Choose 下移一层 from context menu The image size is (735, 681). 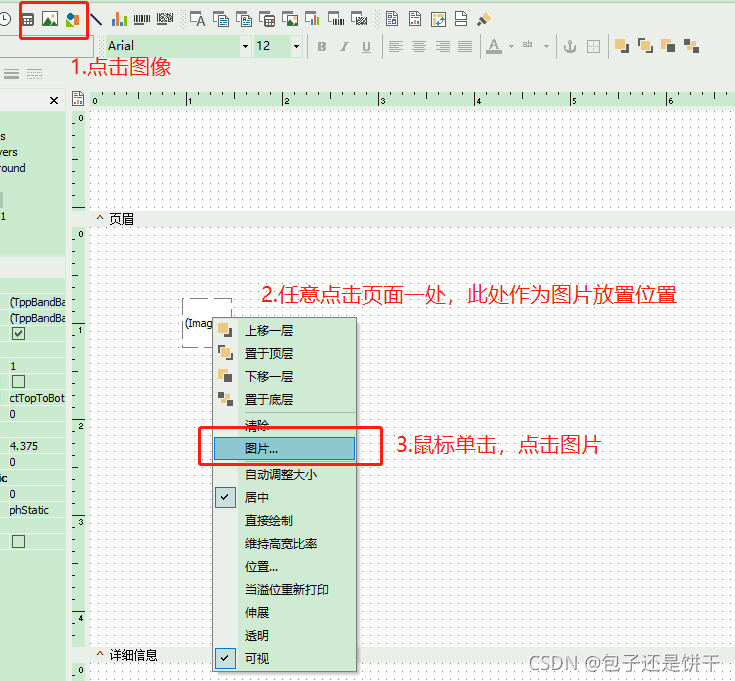pos(285,376)
